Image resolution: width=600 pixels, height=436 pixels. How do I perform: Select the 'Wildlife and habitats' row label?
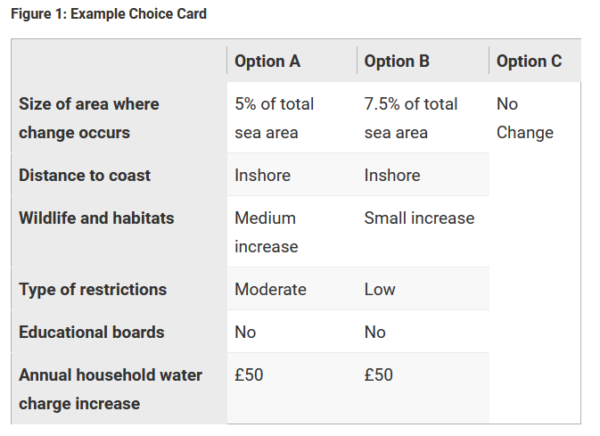pos(96,217)
